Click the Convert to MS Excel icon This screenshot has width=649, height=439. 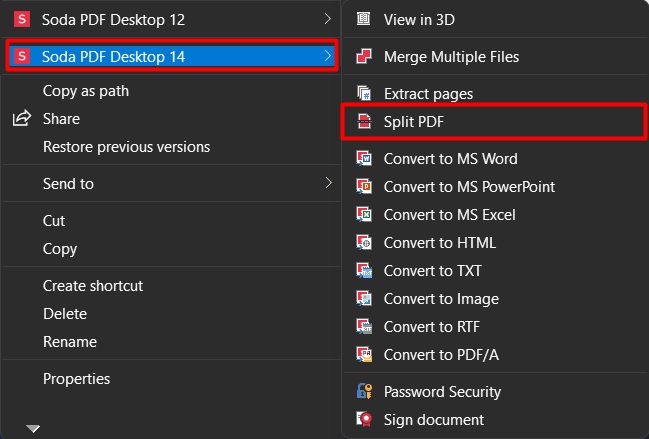[364, 214]
